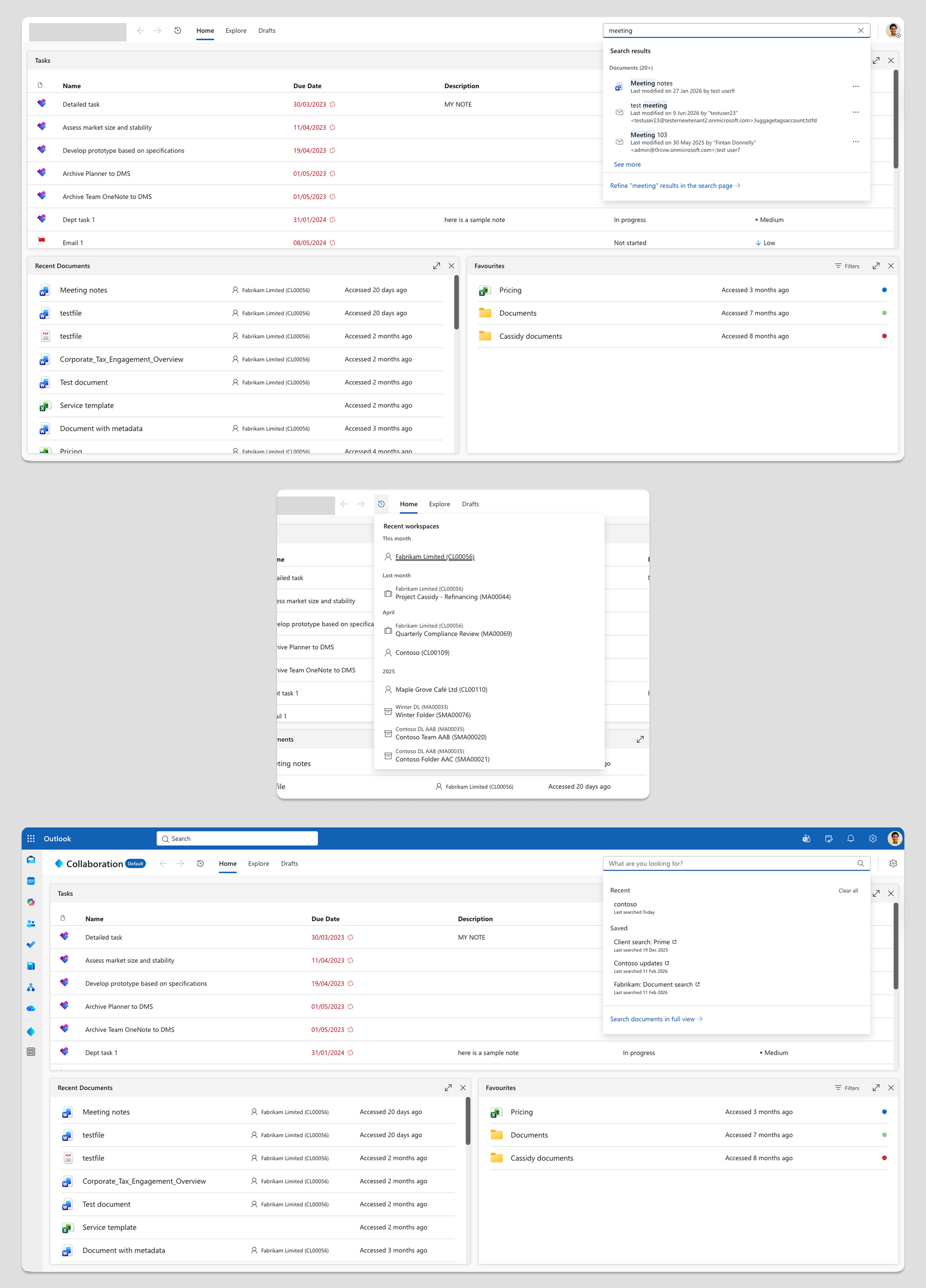
Task: Switch to Drafts tab in Outlook frame
Action: pos(289,863)
